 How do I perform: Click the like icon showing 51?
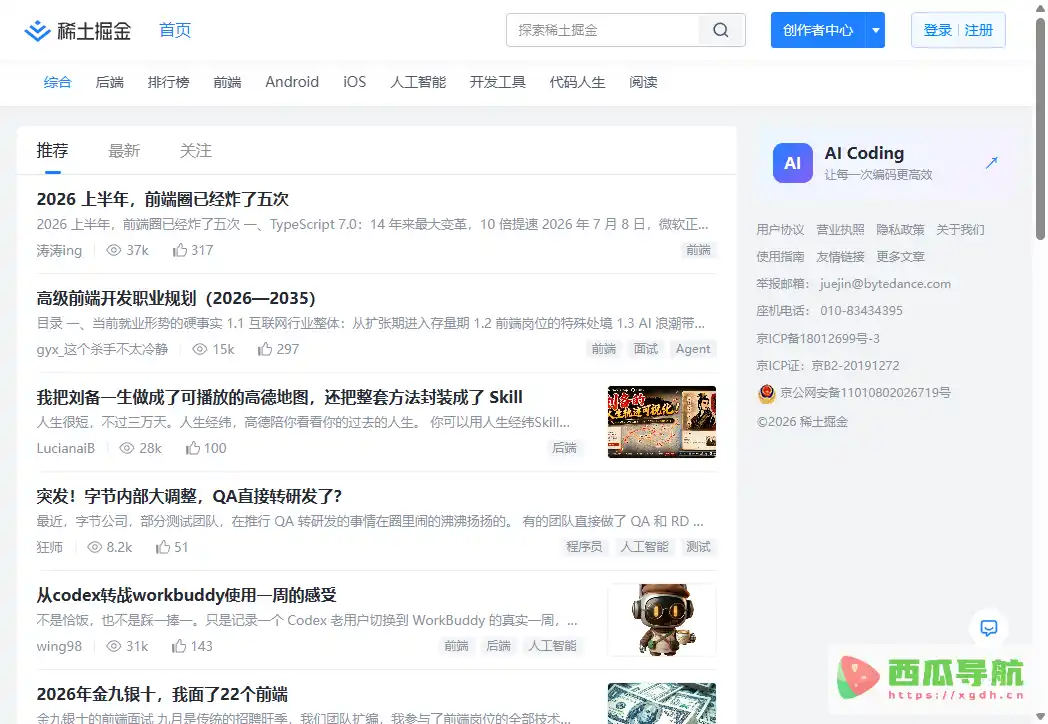click(163, 547)
